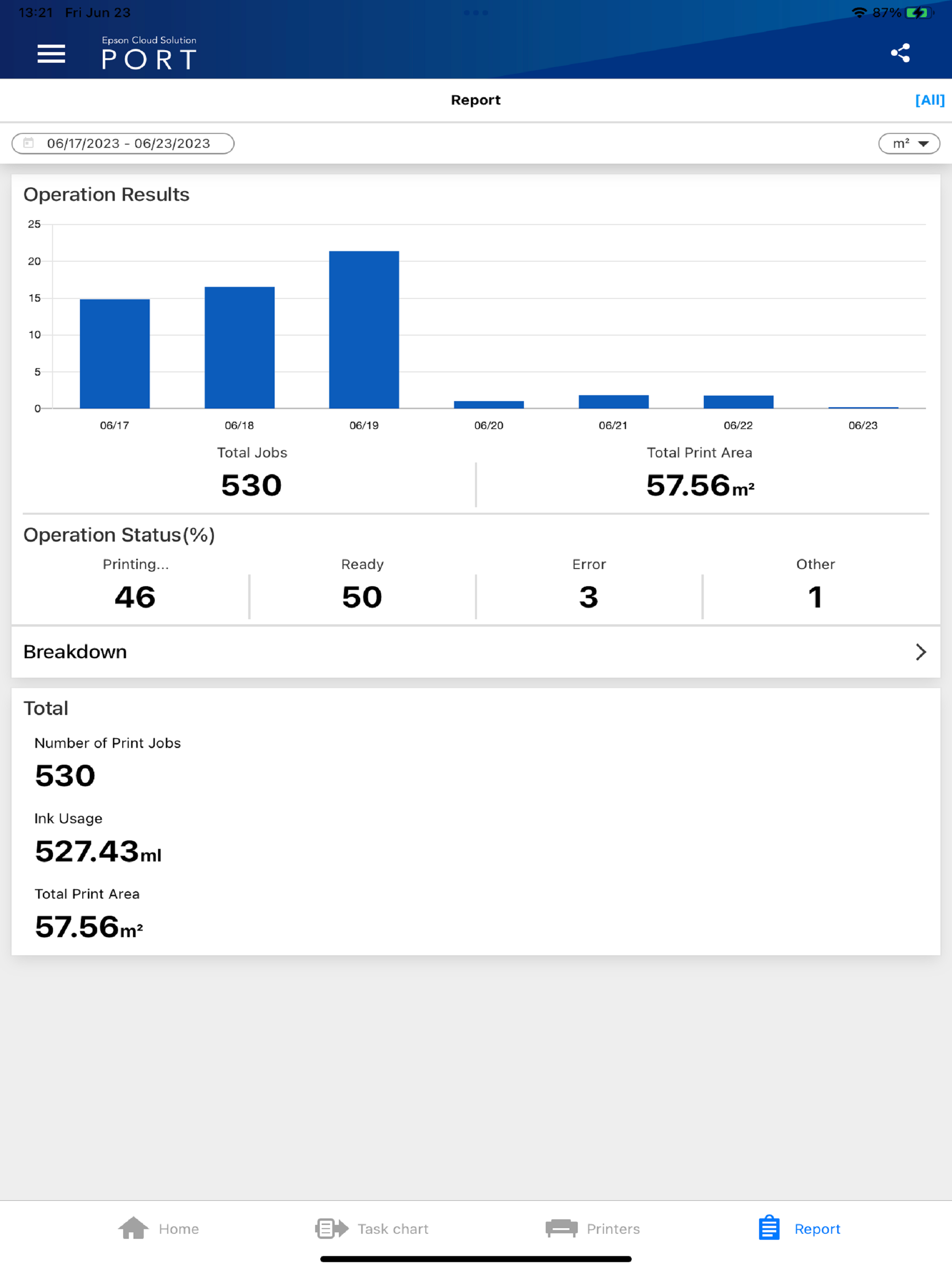Select the 06/19 bar in chart
This screenshot has width=952, height=1270.
364,330
